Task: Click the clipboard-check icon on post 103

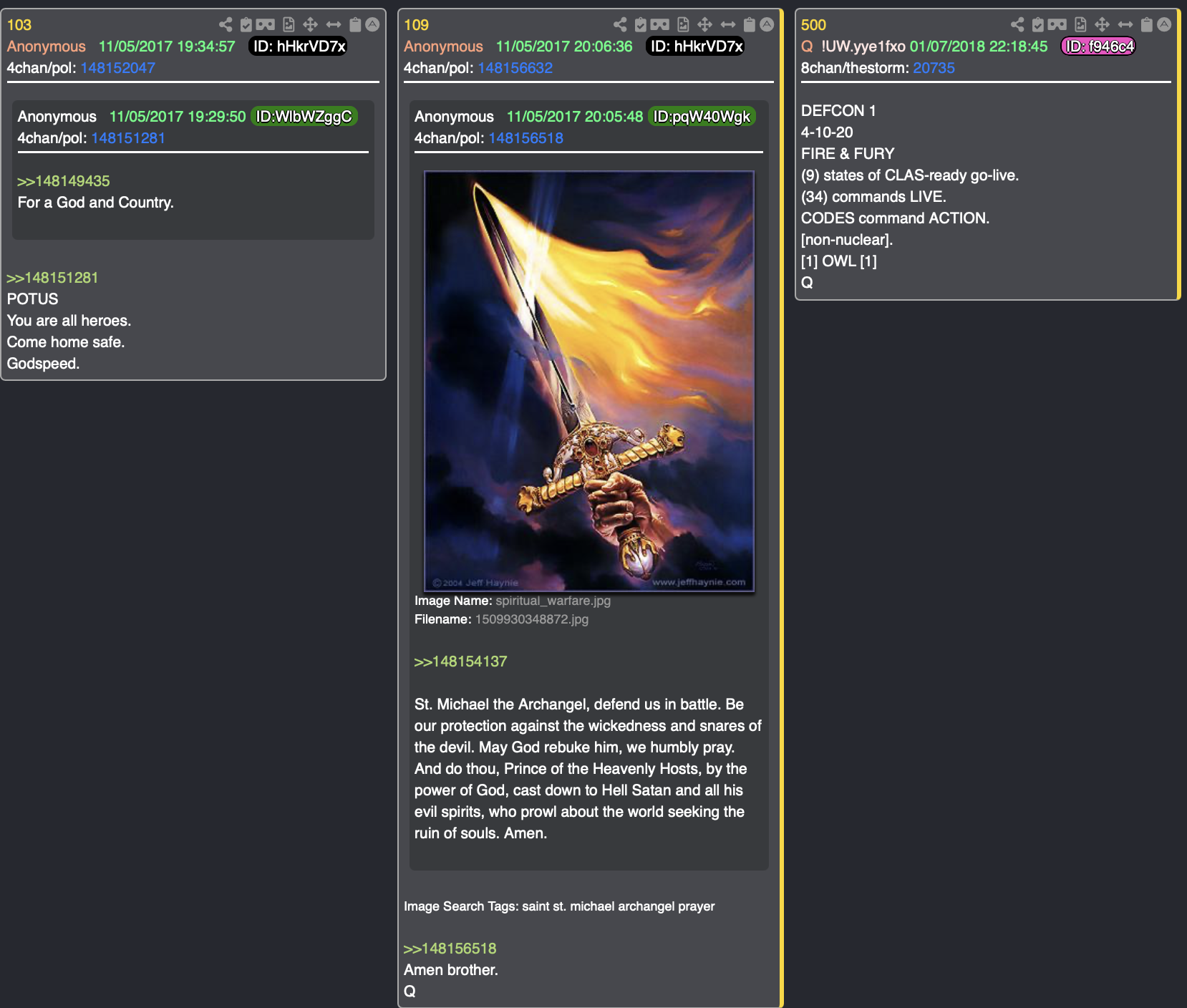Action: click(246, 25)
